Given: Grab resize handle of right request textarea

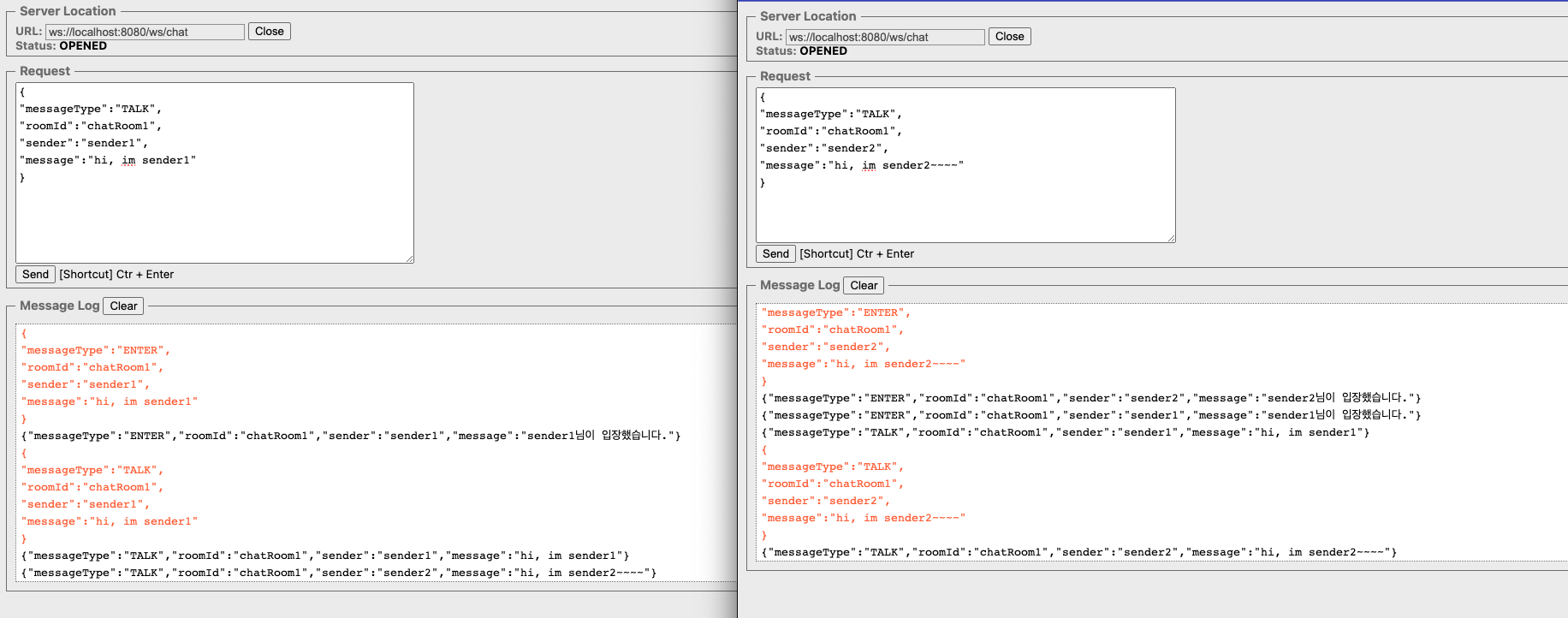Looking at the screenshot, I should pyautogui.click(x=1171, y=238).
